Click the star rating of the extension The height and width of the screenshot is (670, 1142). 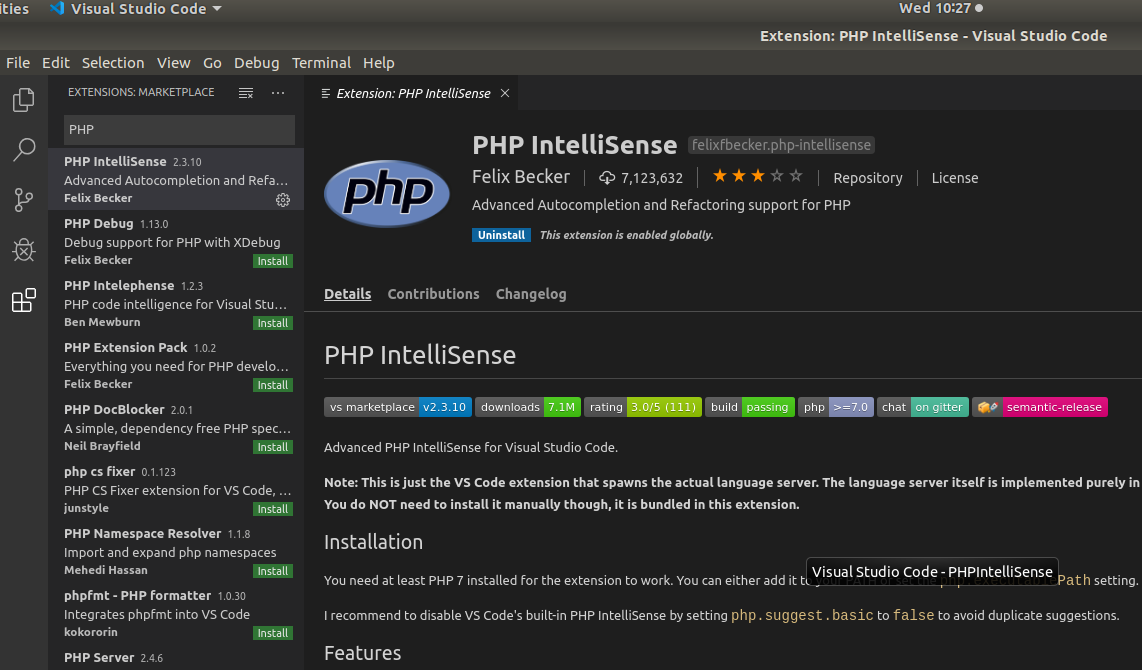point(757,176)
